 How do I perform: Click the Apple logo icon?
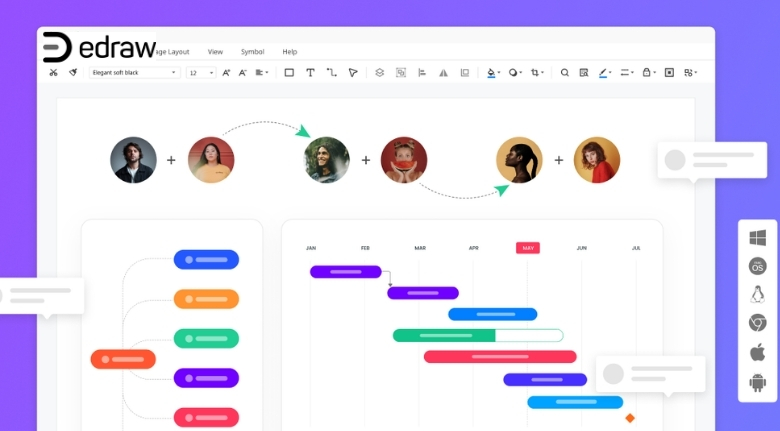[x=758, y=352]
